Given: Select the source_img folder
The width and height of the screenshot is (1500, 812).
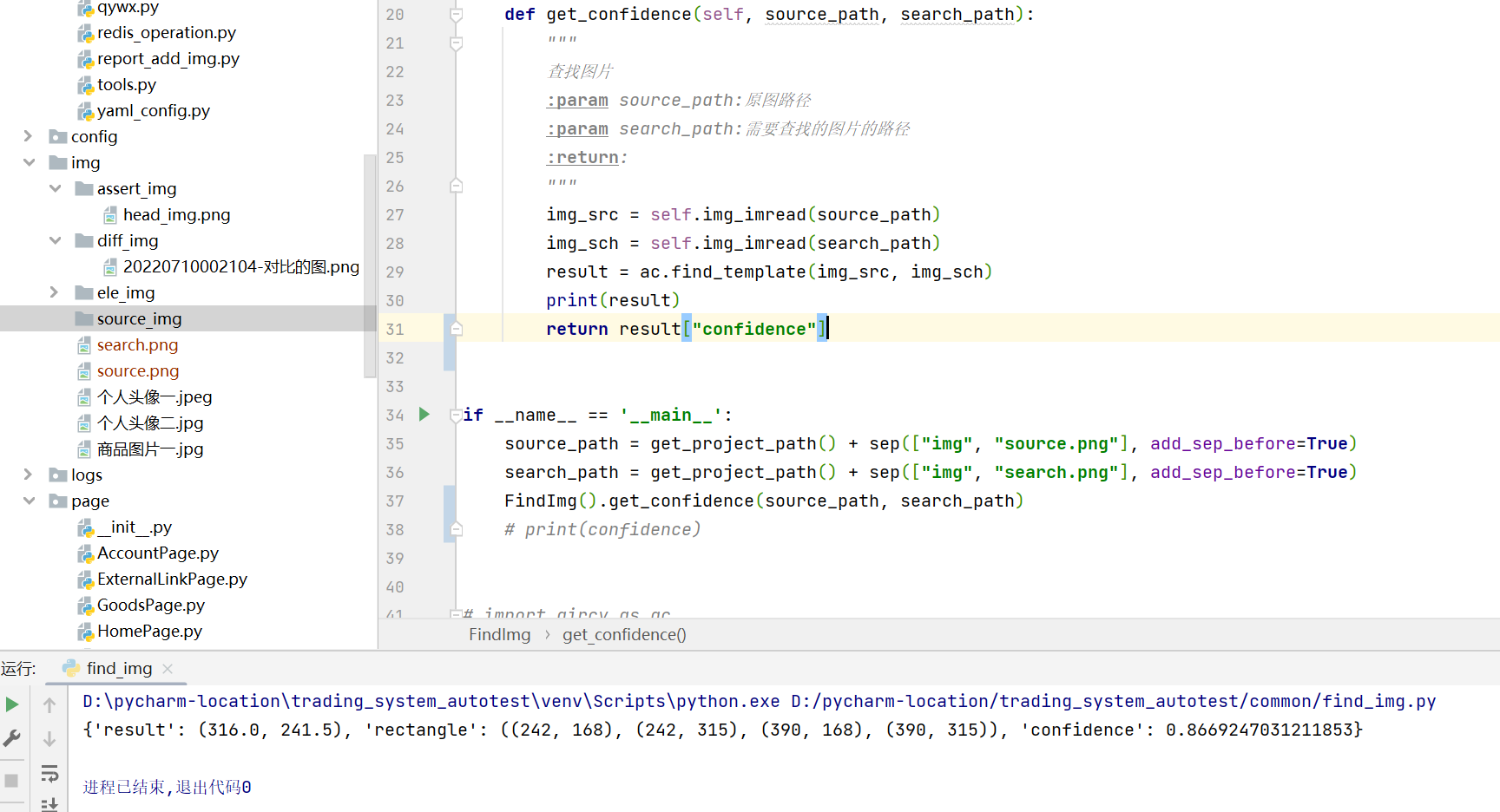Looking at the screenshot, I should 139,318.
